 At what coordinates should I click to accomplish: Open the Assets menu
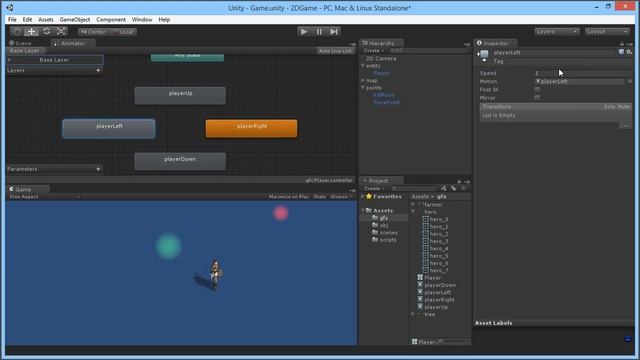click(x=46, y=20)
